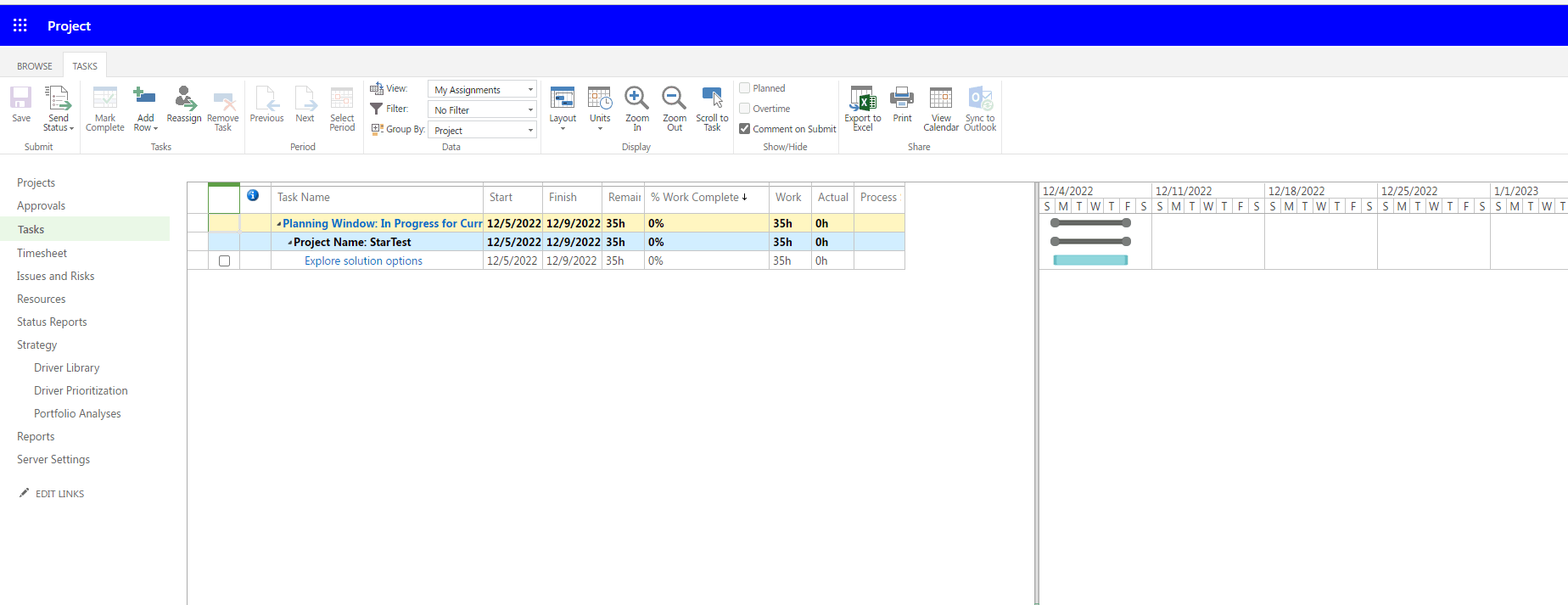The image size is (1568, 605).
Task: Enable the Planned checkbox
Action: [744, 87]
